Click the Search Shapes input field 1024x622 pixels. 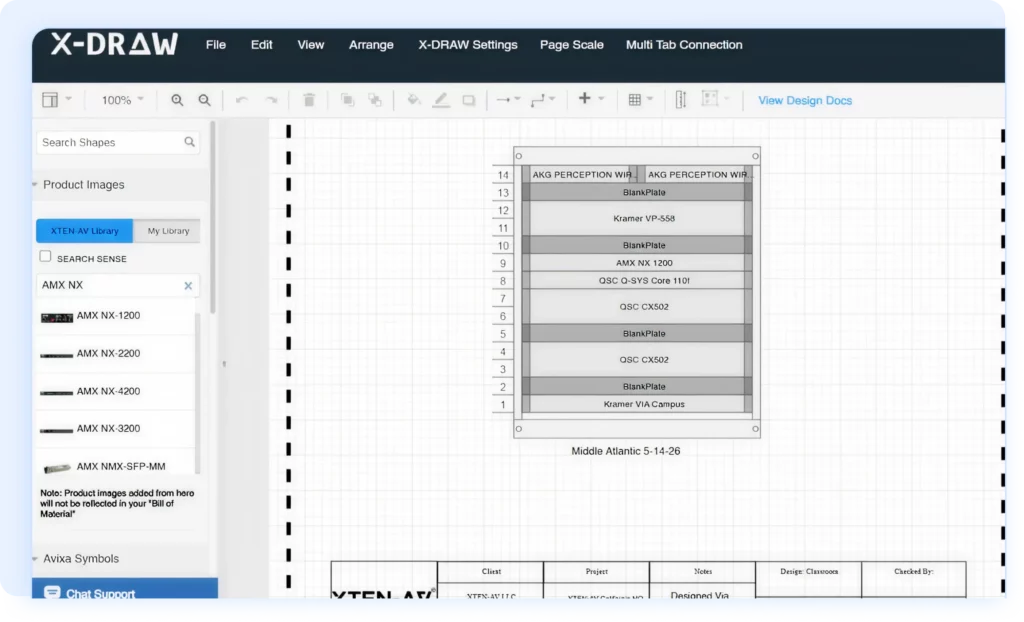(x=108, y=143)
